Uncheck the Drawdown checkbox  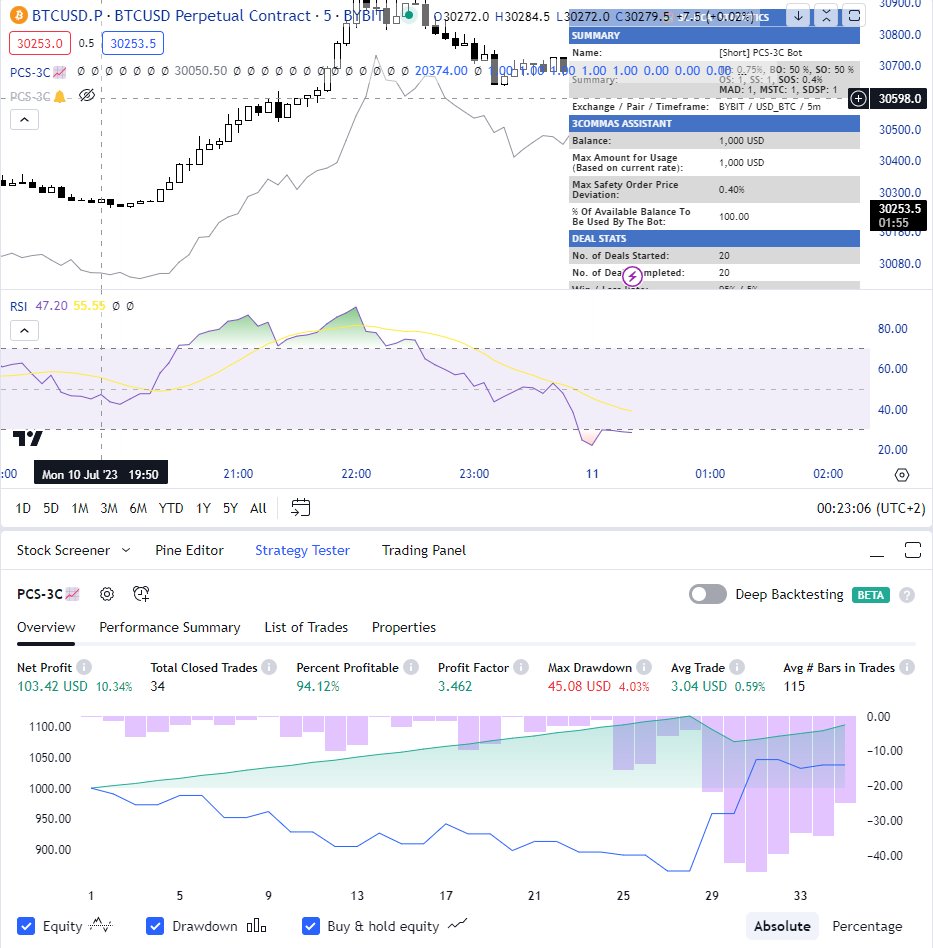(x=155, y=926)
